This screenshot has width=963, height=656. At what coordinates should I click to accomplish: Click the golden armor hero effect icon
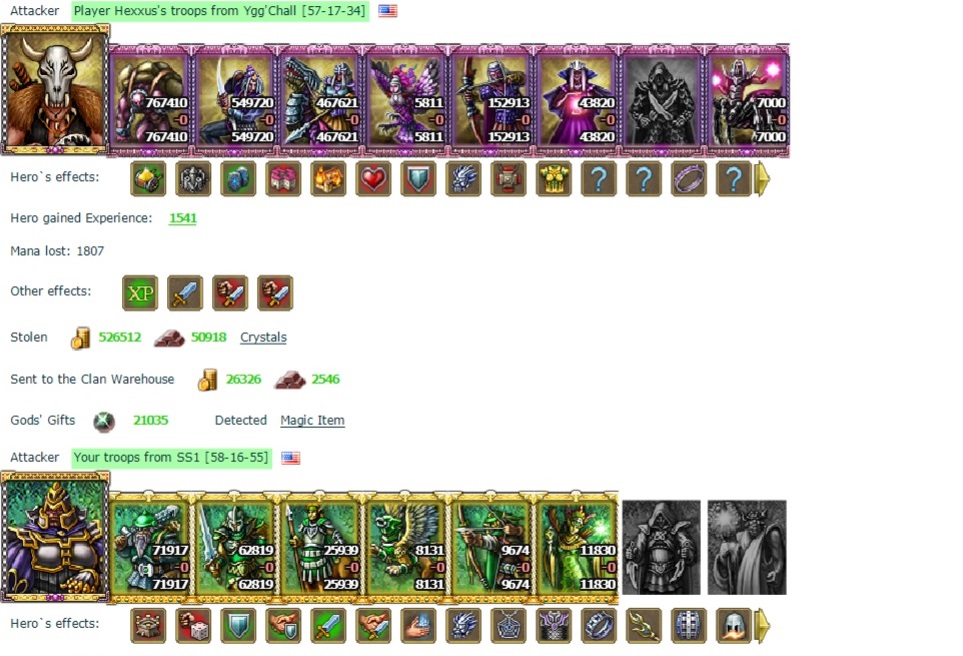pyautogui.click(x=554, y=179)
